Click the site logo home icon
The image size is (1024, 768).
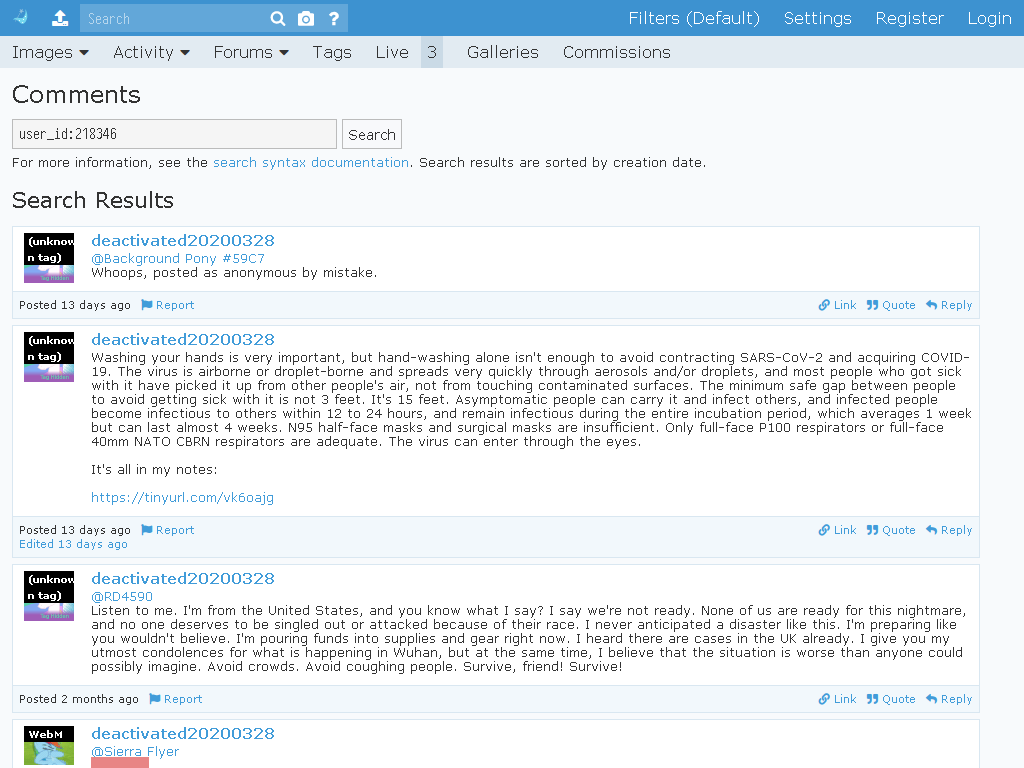(x=21, y=18)
